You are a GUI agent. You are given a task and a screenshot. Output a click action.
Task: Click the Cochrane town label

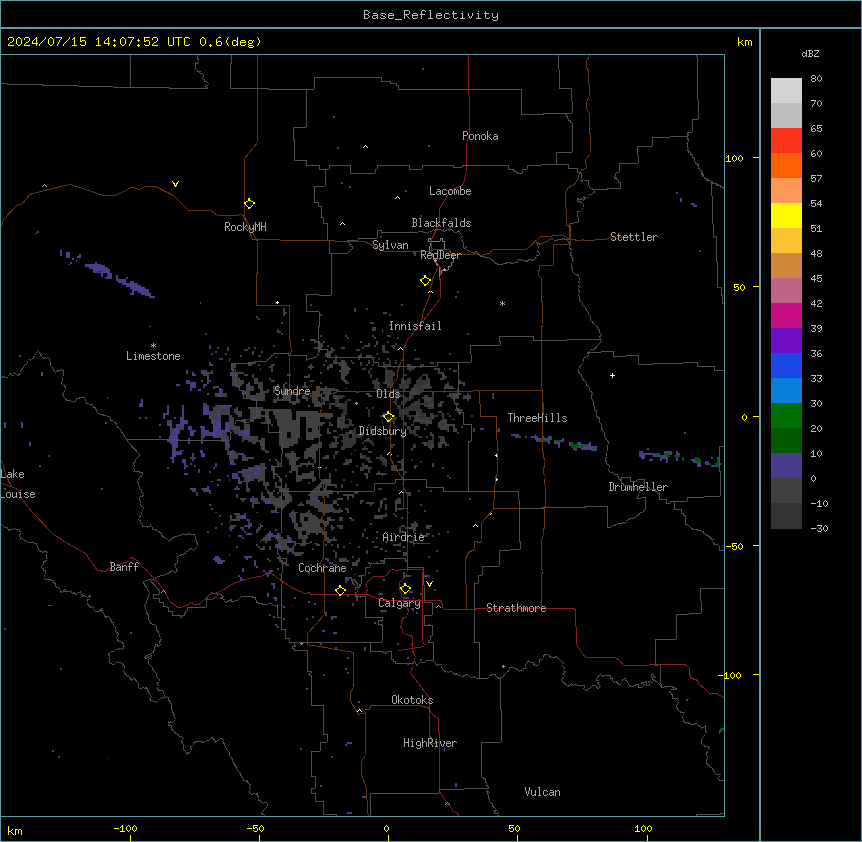click(x=322, y=568)
